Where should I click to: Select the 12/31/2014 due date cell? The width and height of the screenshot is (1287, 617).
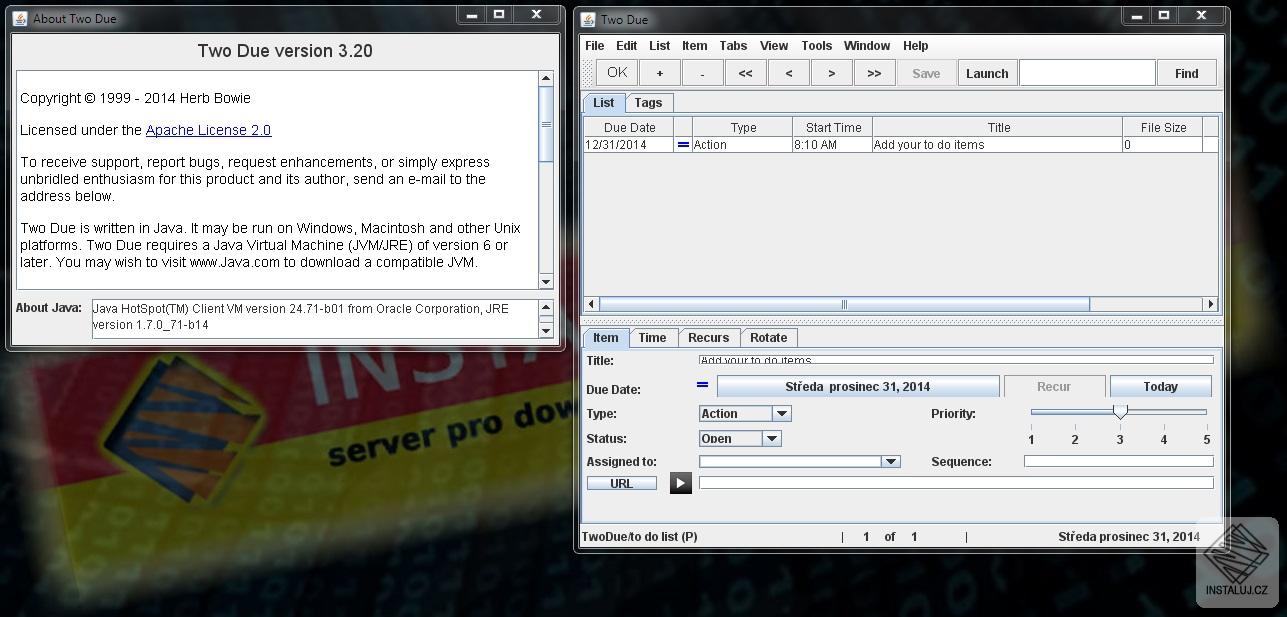(x=629, y=145)
